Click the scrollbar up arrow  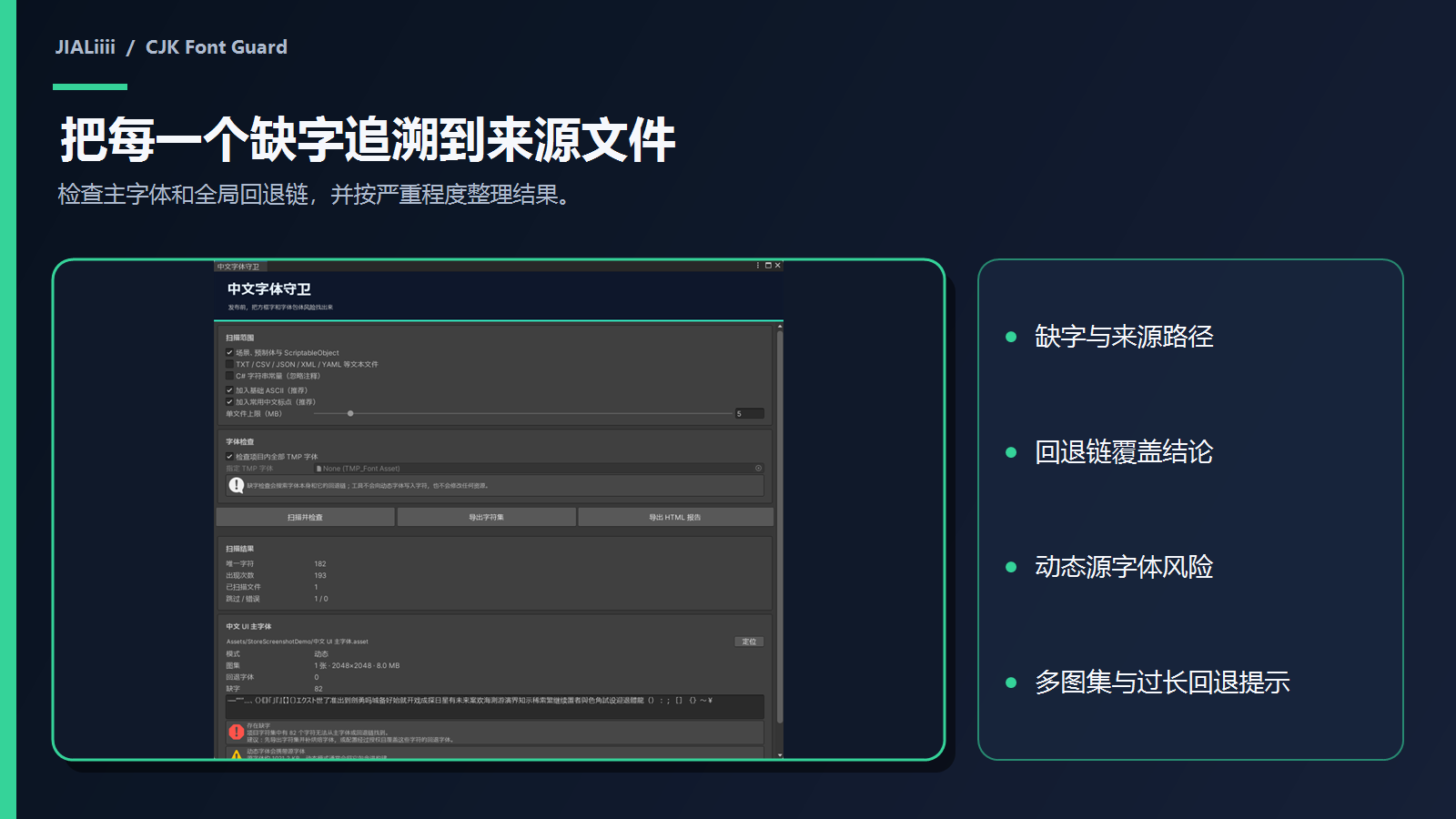coord(780,326)
